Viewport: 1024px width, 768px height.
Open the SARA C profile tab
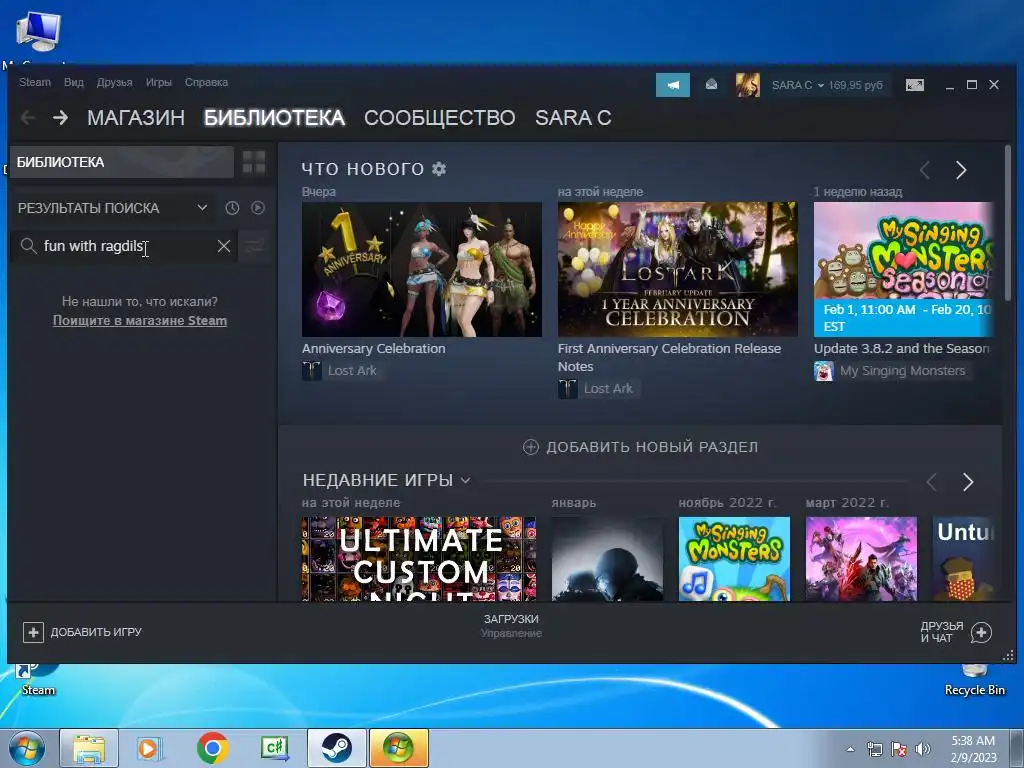pos(573,118)
